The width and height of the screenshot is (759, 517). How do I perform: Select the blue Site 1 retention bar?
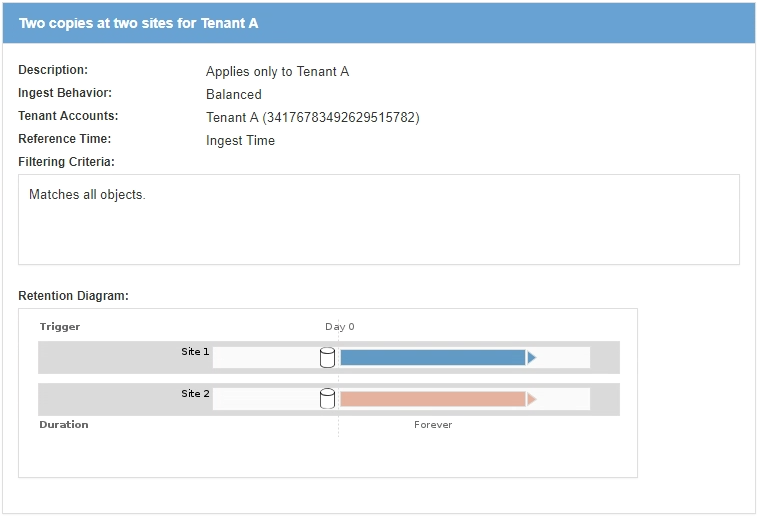tap(432, 357)
